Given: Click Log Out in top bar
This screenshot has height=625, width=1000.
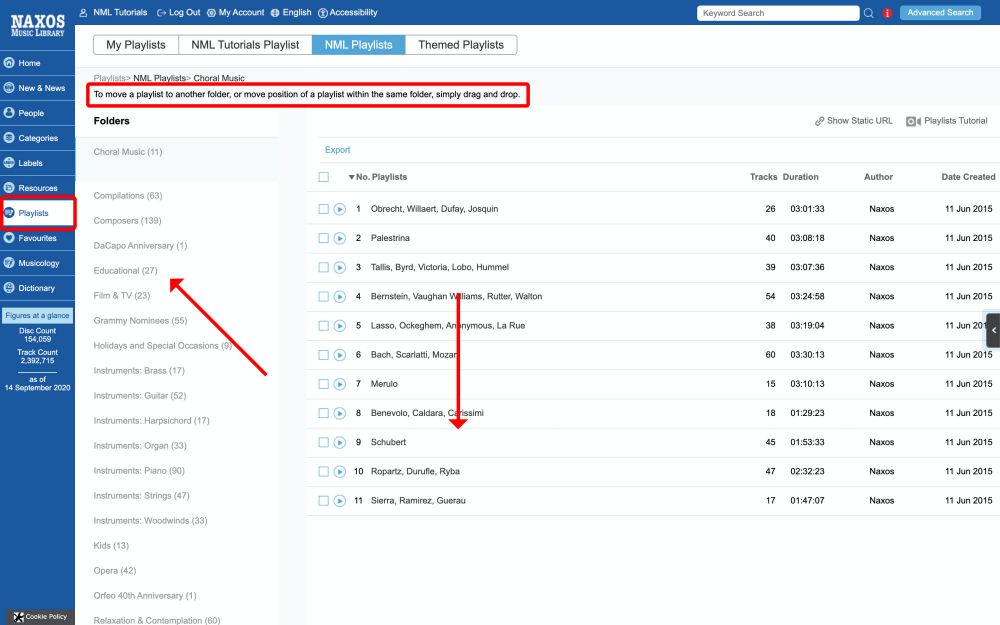Looking at the screenshot, I should [x=179, y=12].
